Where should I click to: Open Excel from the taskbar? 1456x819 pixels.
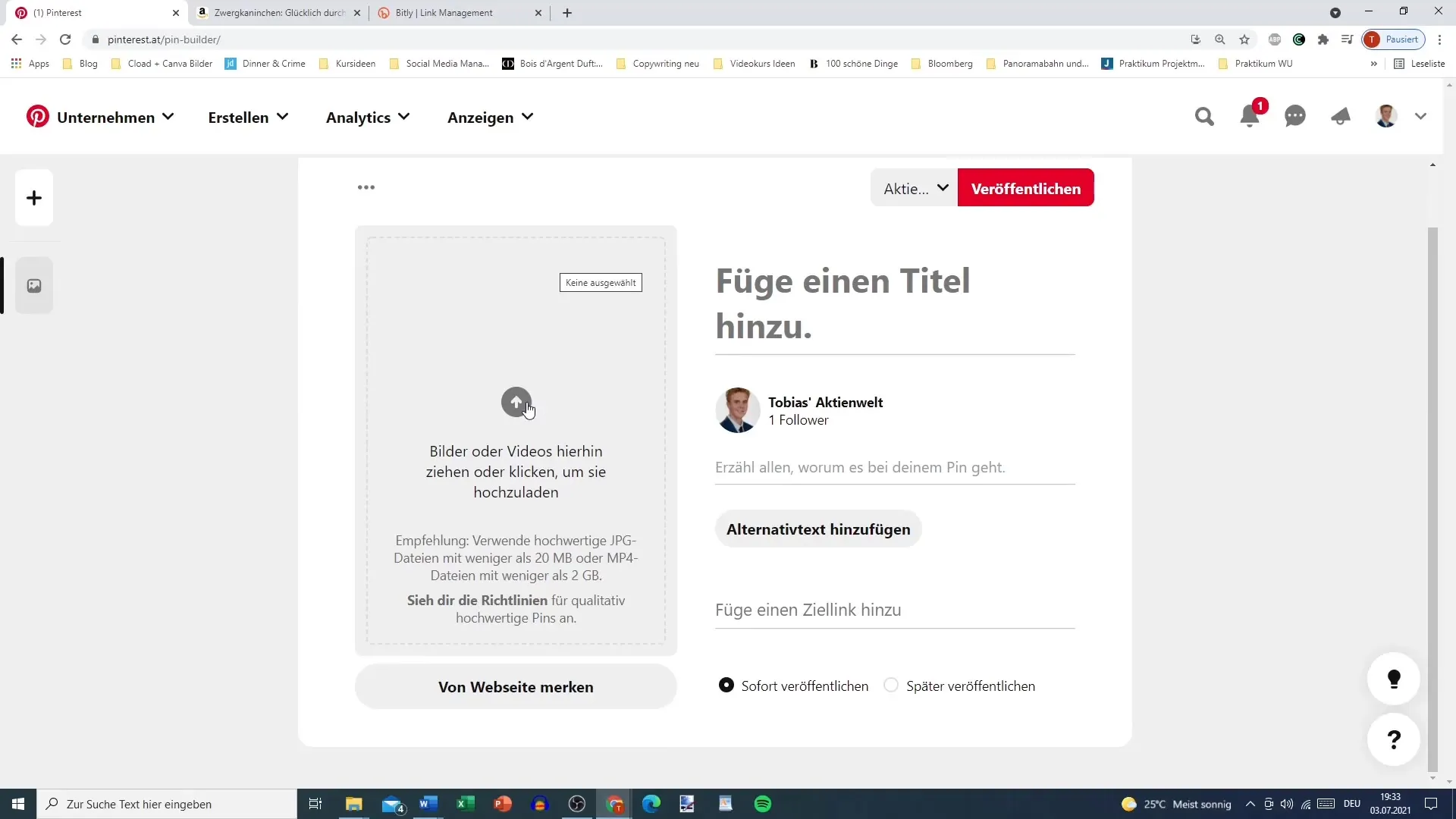[x=466, y=804]
